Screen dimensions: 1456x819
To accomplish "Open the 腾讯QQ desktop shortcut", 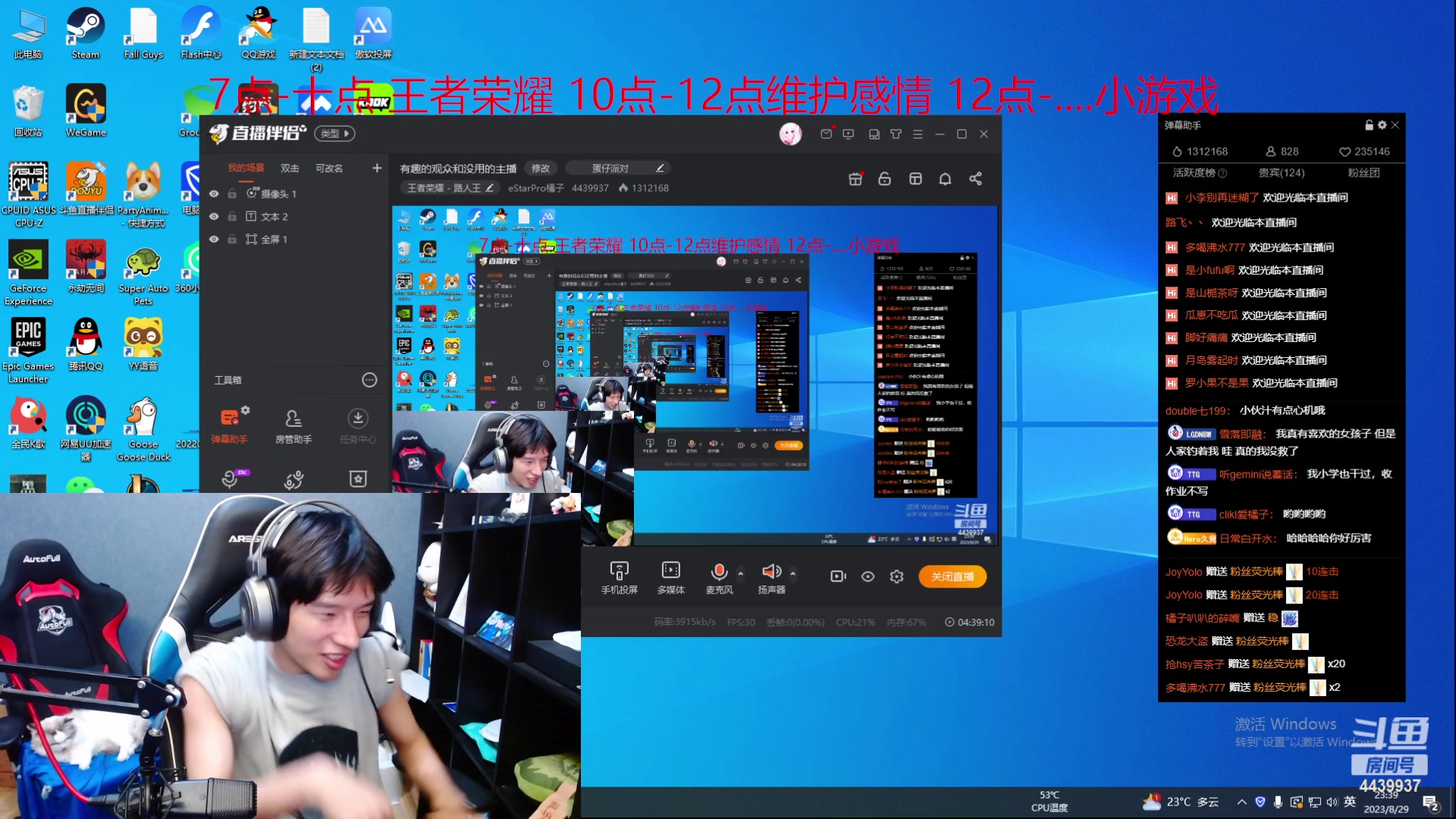I will click(x=86, y=344).
